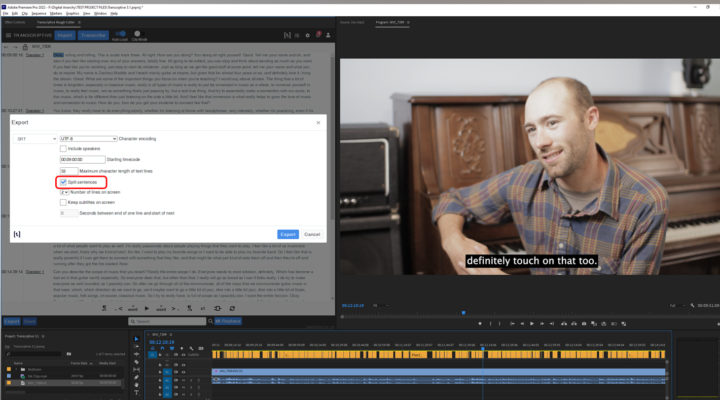Click the blue Transcribe button

click(93, 35)
